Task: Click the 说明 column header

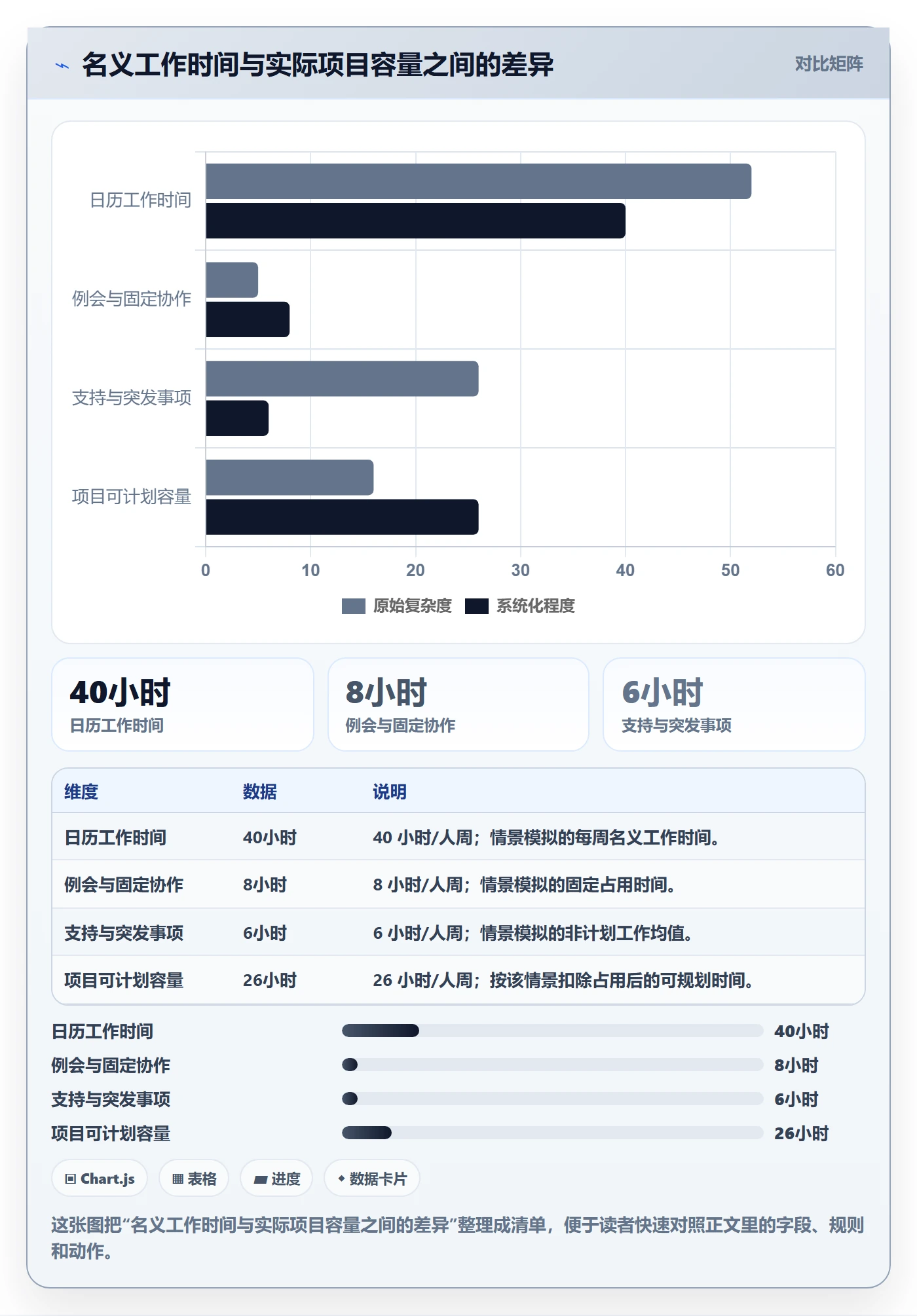Action: [390, 792]
